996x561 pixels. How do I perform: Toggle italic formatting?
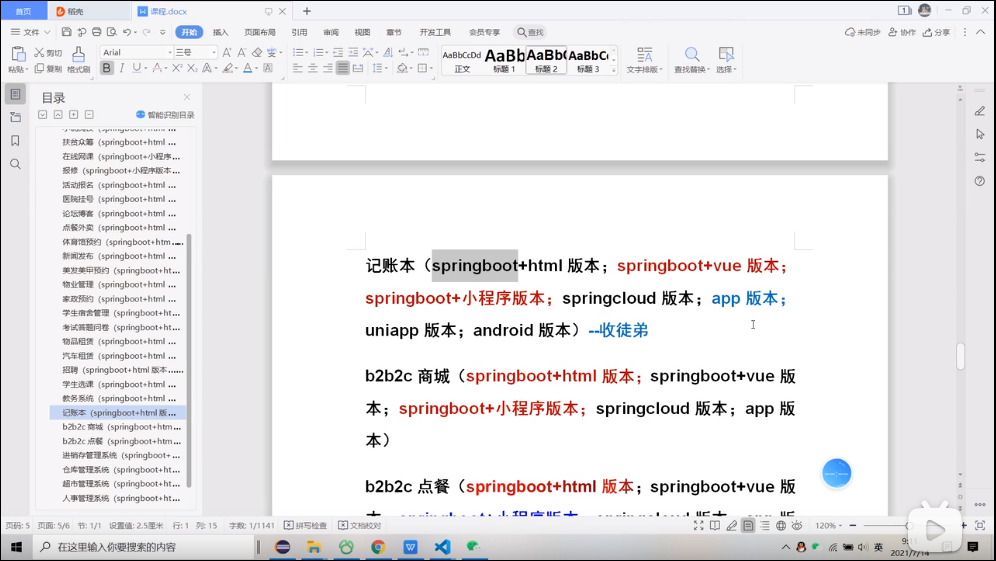(x=121, y=68)
